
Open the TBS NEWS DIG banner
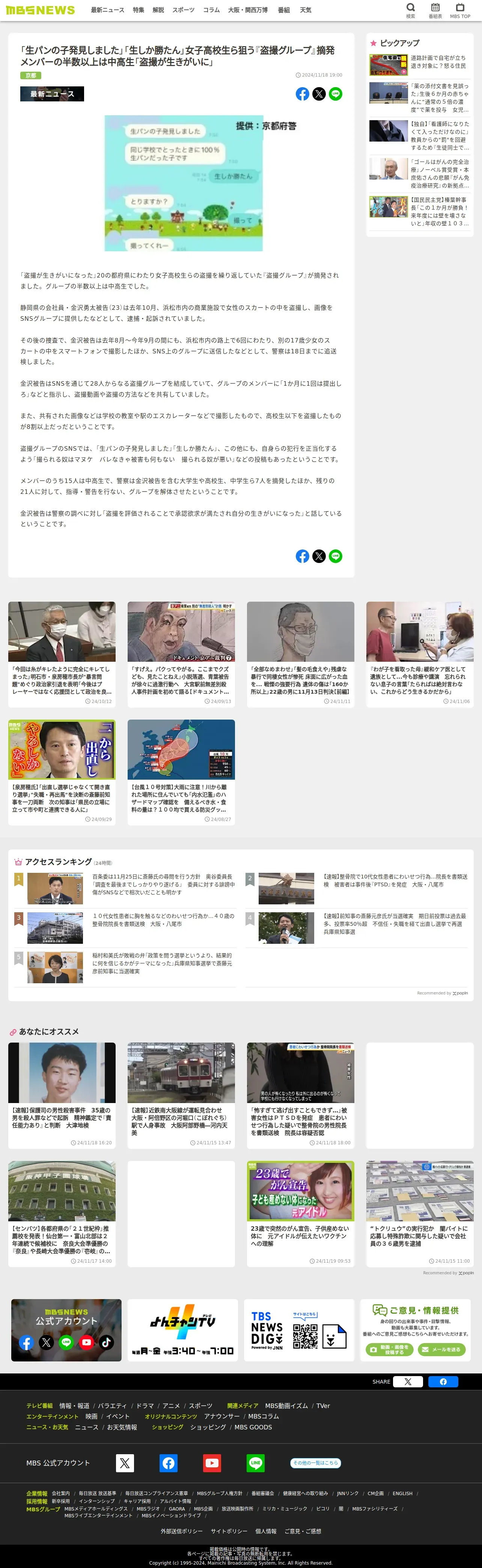300,1330
